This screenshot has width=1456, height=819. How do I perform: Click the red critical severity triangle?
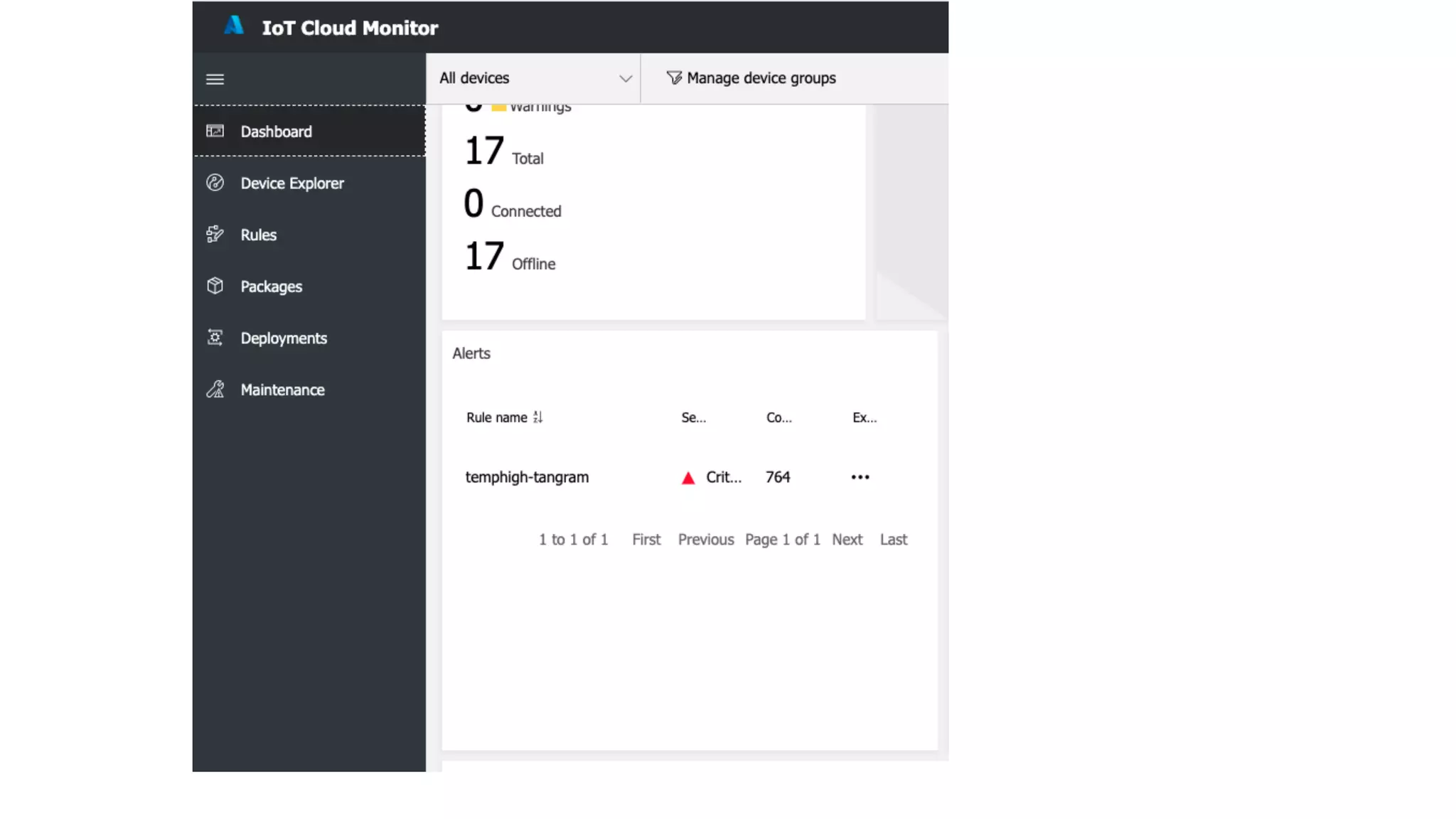pyautogui.click(x=687, y=478)
